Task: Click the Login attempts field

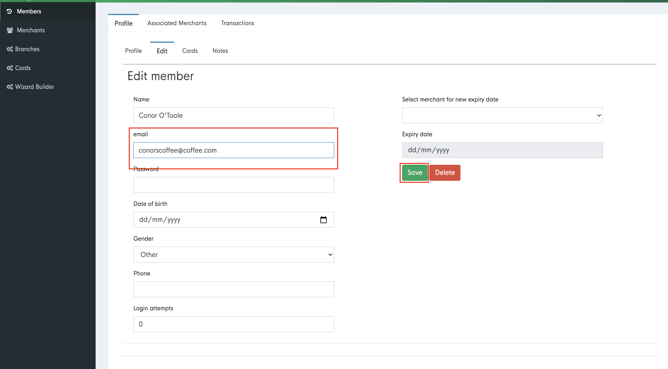Action: click(233, 324)
